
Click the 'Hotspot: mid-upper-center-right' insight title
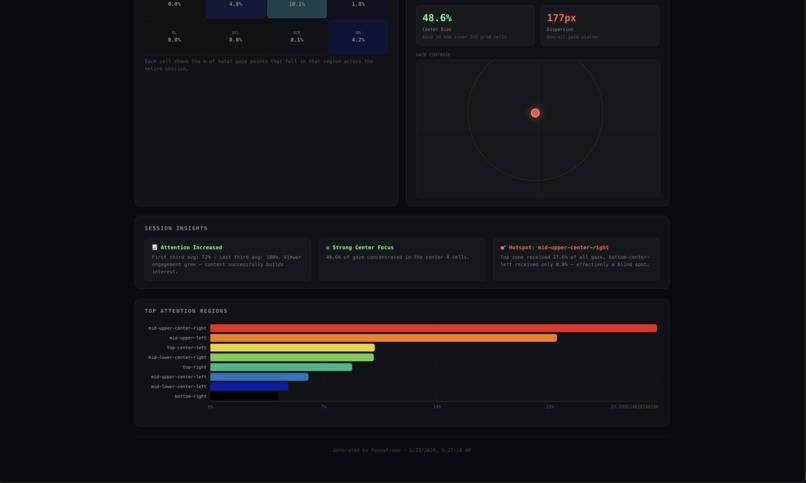pos(559,247)
